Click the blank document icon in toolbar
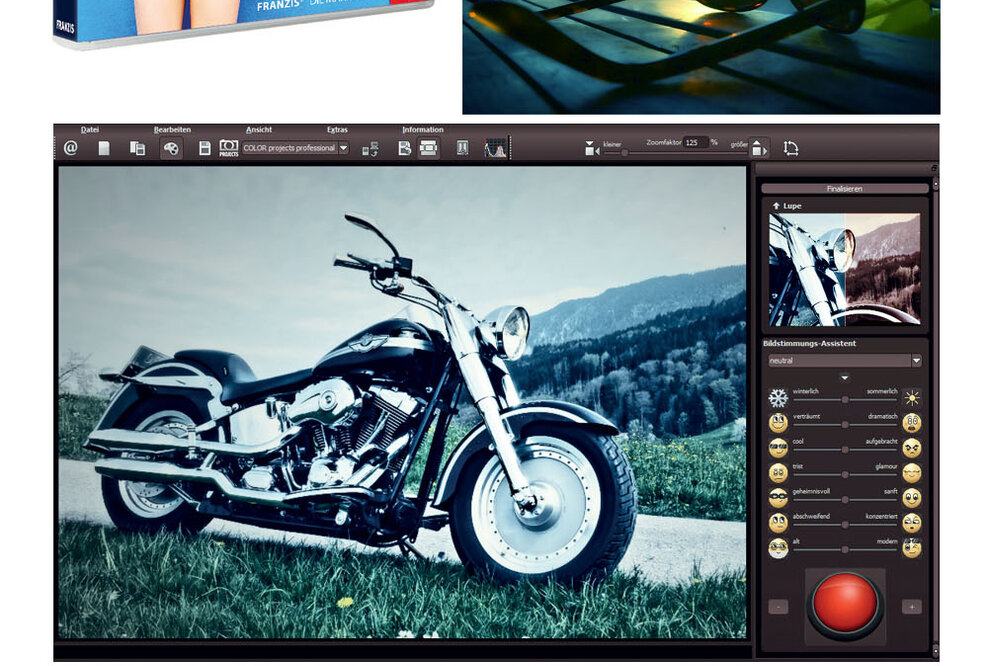 (104, 148)
